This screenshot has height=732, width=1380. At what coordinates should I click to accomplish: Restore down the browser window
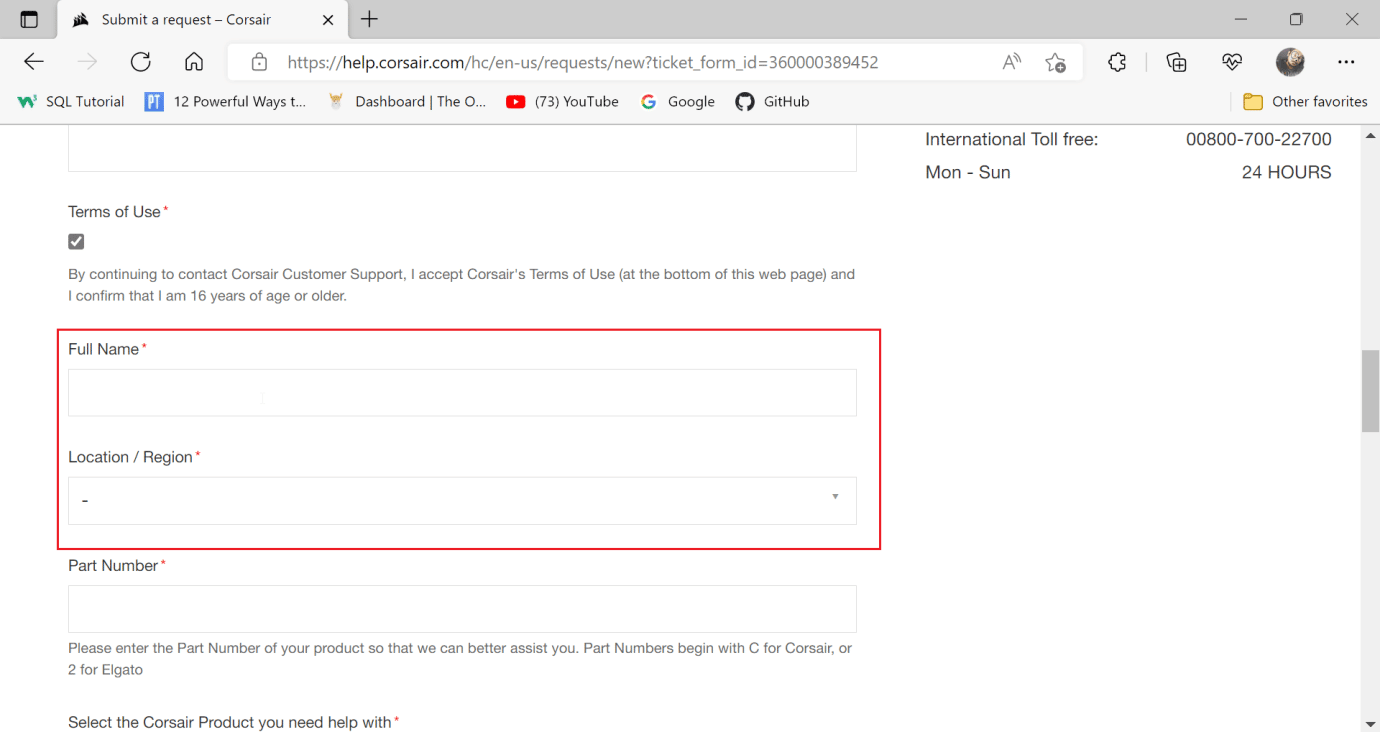click(1296, 19)
